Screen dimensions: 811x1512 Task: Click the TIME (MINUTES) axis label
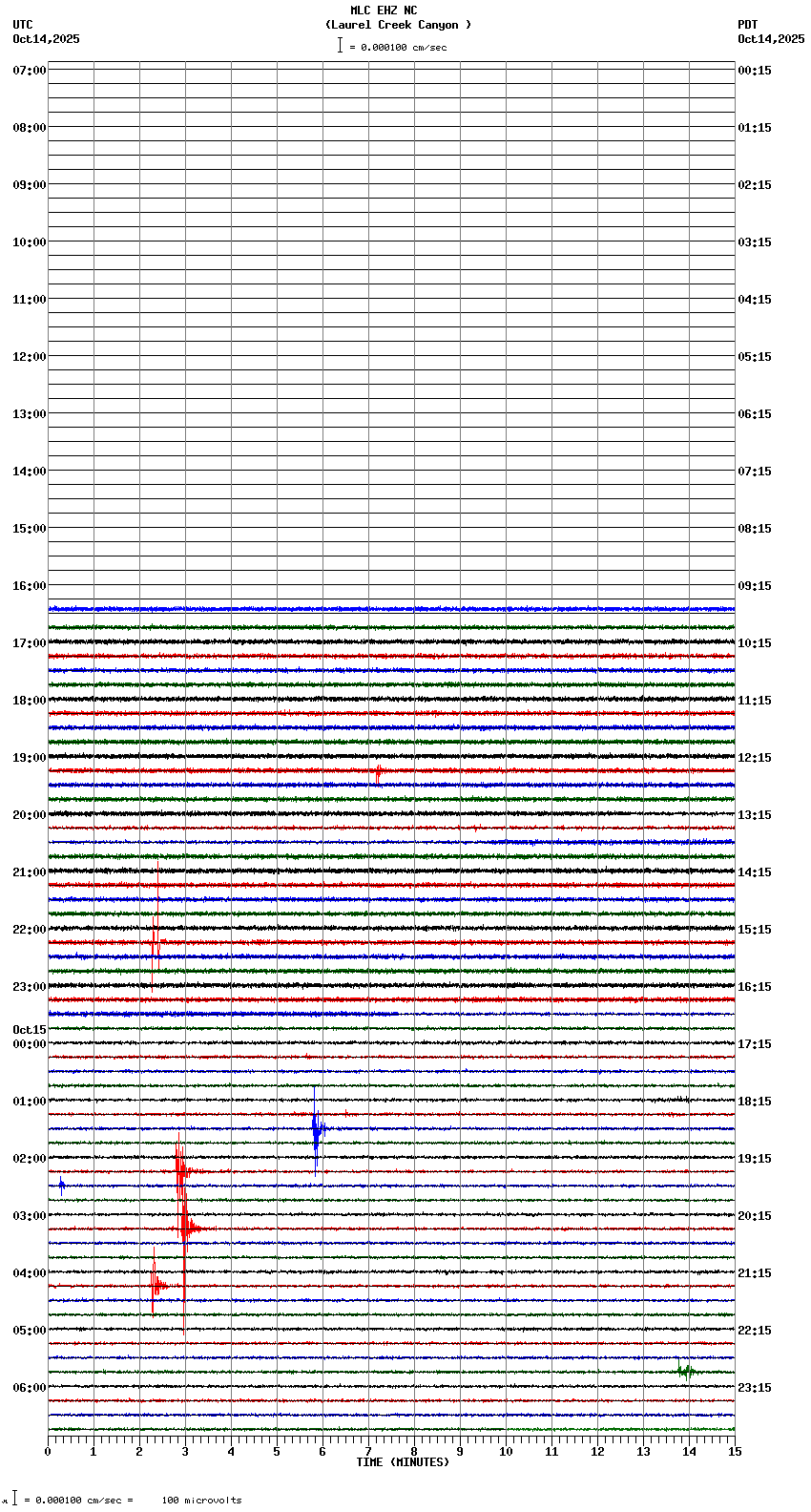403,1462
